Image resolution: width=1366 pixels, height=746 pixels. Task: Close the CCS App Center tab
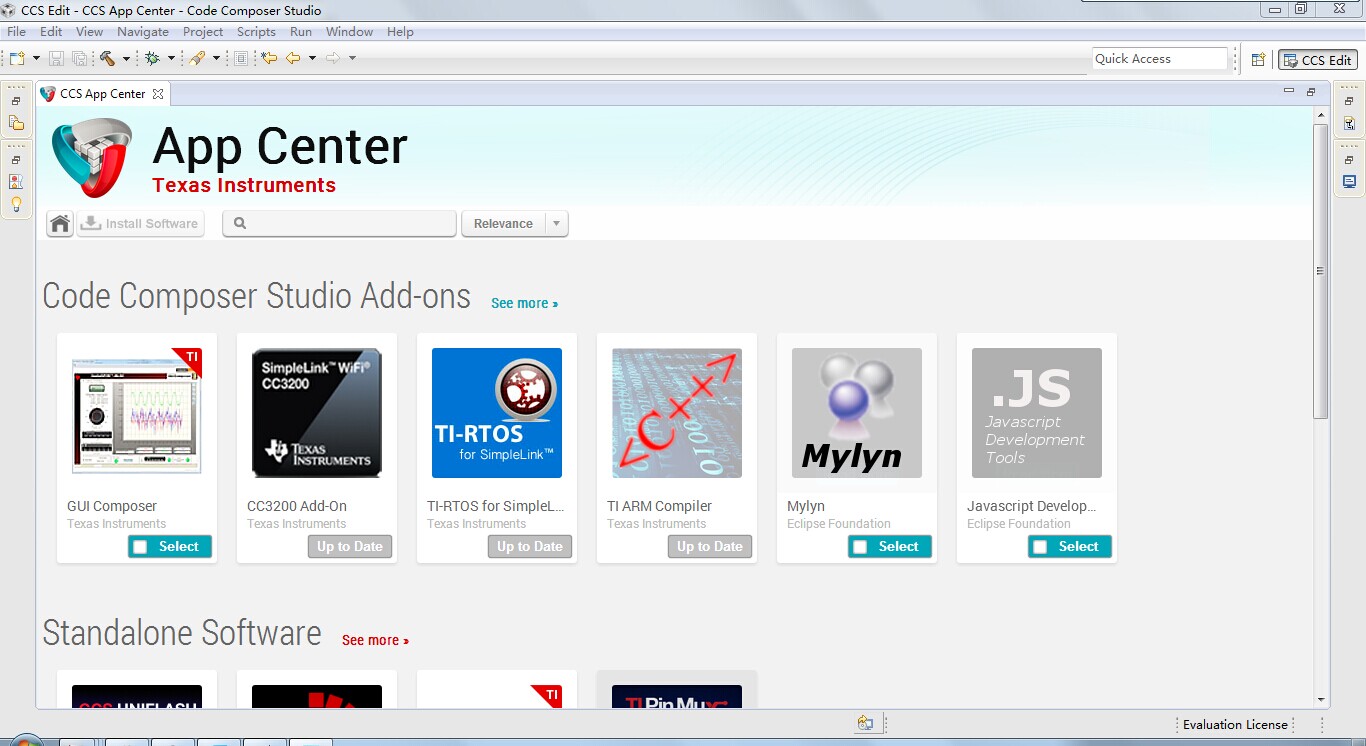(x=157, y=94)
